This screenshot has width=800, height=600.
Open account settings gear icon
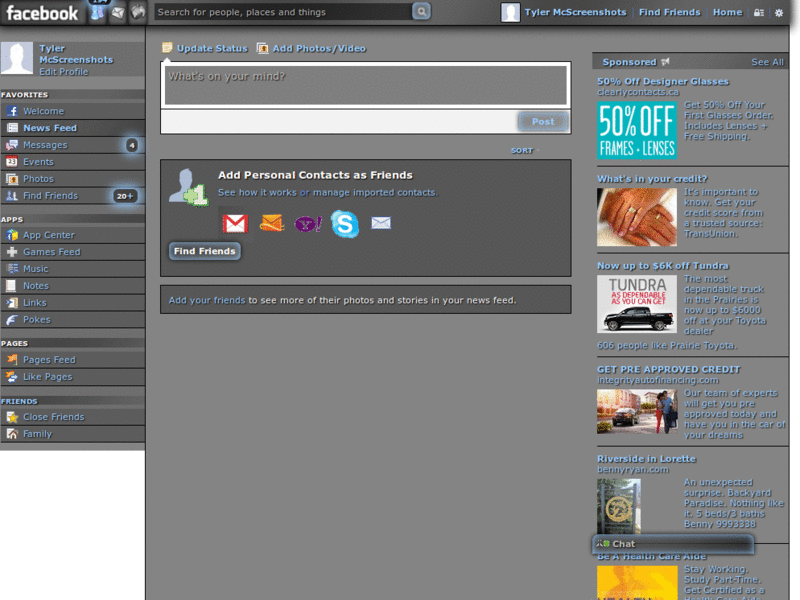[x=779, y=13]
